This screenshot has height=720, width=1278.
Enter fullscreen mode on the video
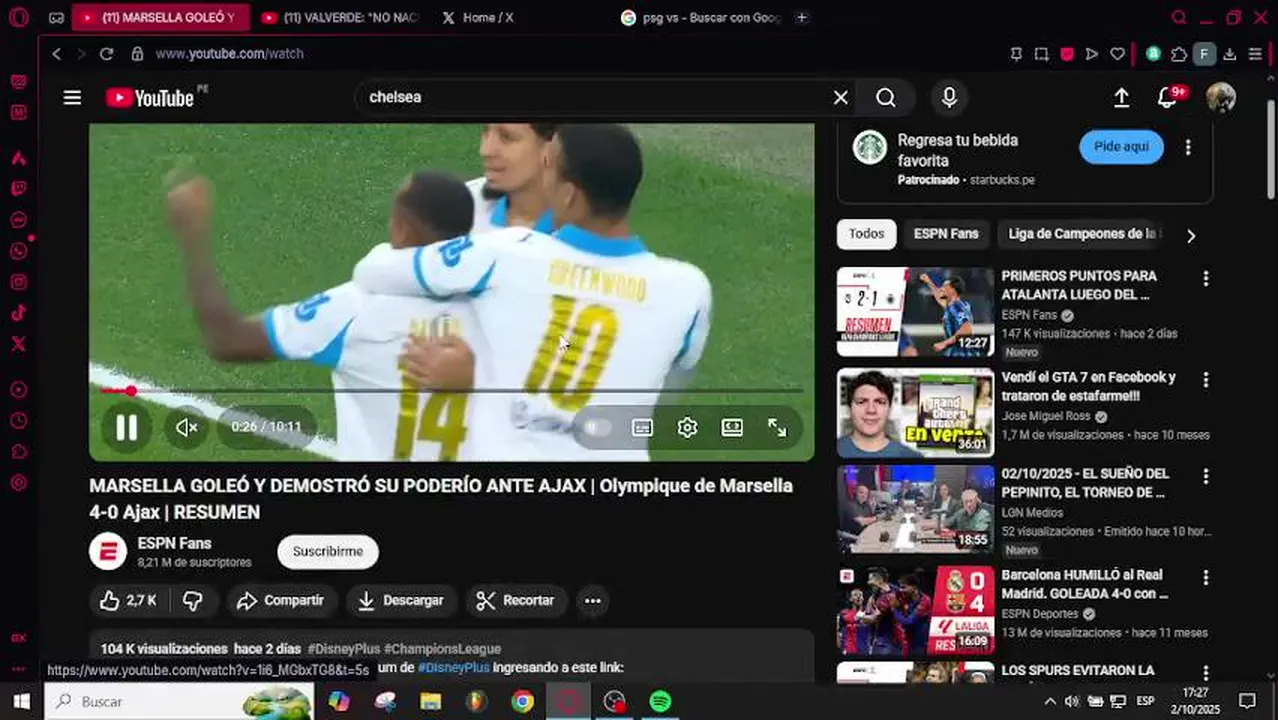[777, 428]
